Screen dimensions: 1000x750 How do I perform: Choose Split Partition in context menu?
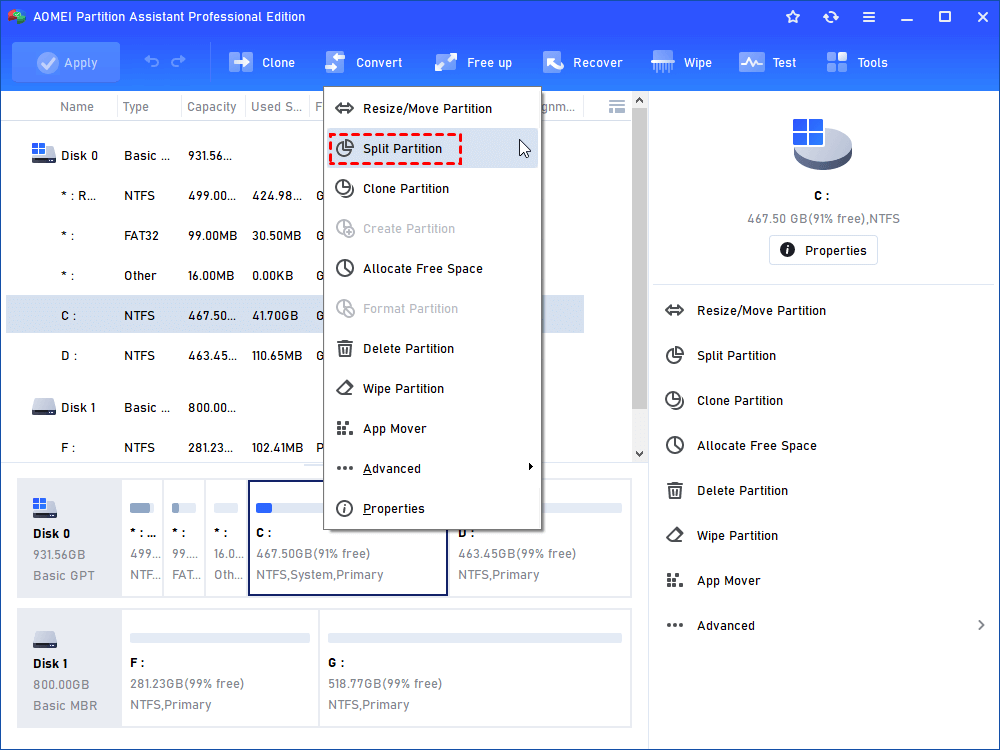tap(432, 149)
